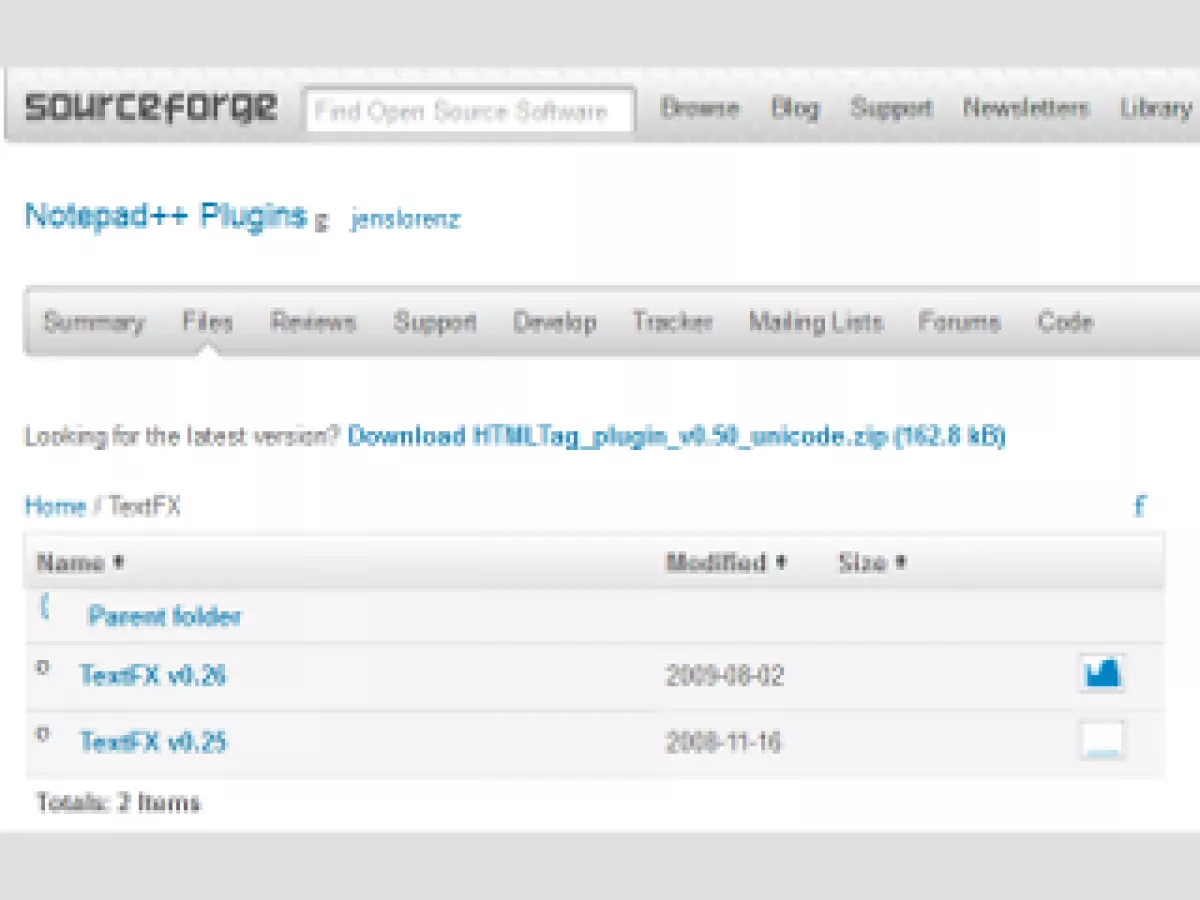Open the Reviews tab

tap(313, 322)
